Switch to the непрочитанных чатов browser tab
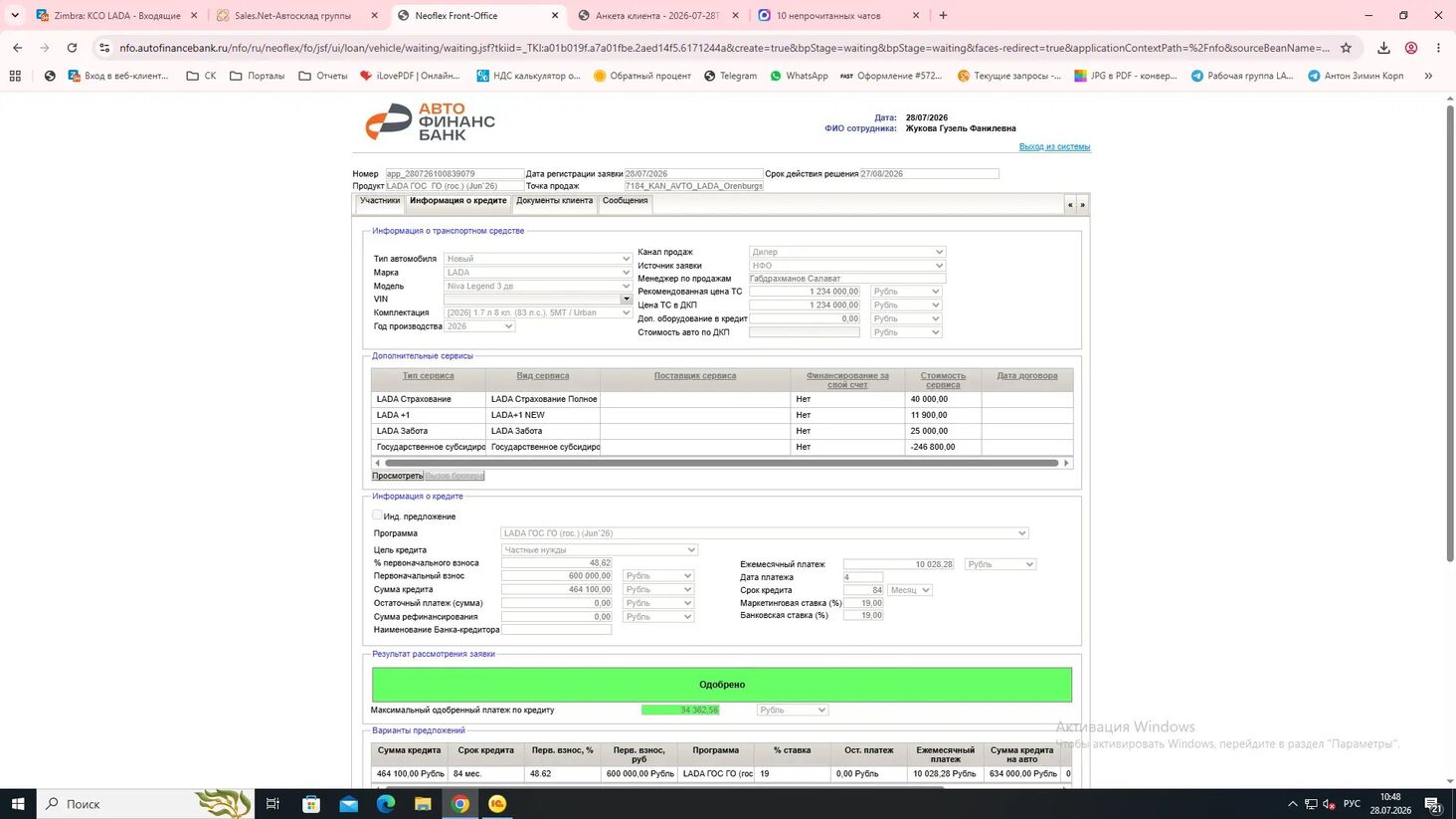Viewport: 1456px width, 819px height. pyautogui.click(x=838, y=16)
